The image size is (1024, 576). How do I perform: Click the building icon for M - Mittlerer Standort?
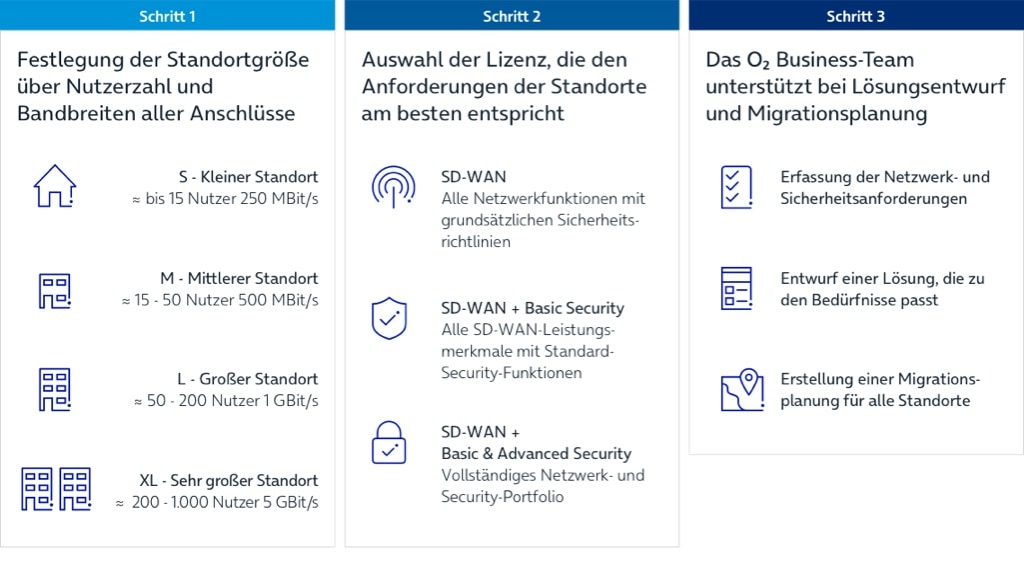(55, 289)
